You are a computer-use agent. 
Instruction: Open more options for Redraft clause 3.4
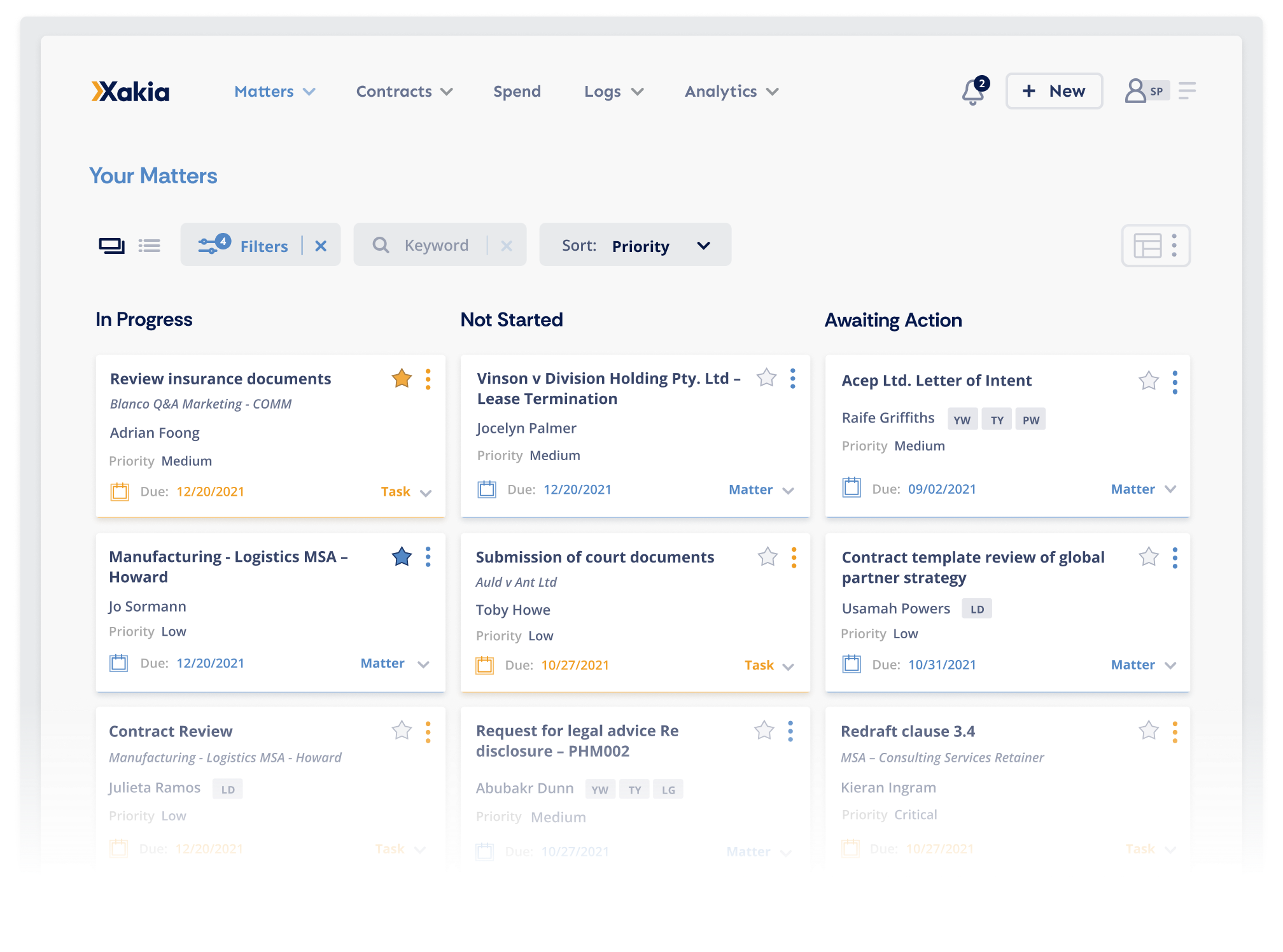(x=1175, y=732)
